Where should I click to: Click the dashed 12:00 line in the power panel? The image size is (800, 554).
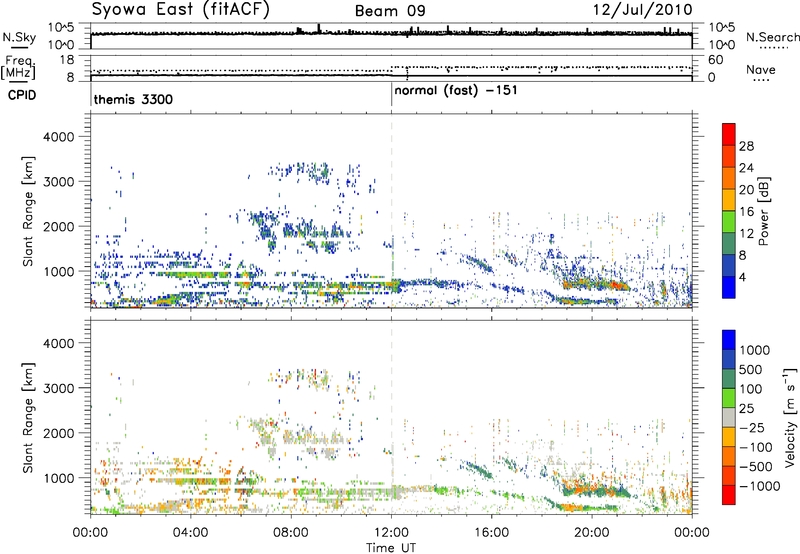click(391, 210)
